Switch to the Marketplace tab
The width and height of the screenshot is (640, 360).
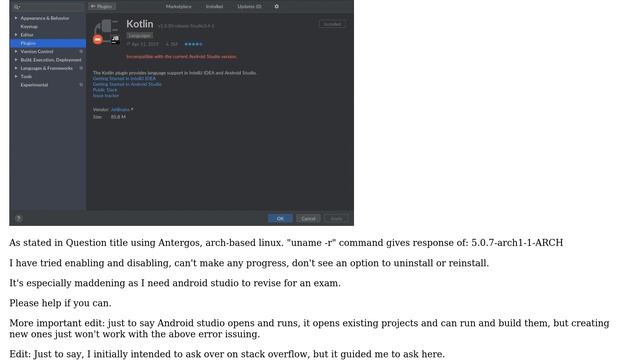[178, 7]
